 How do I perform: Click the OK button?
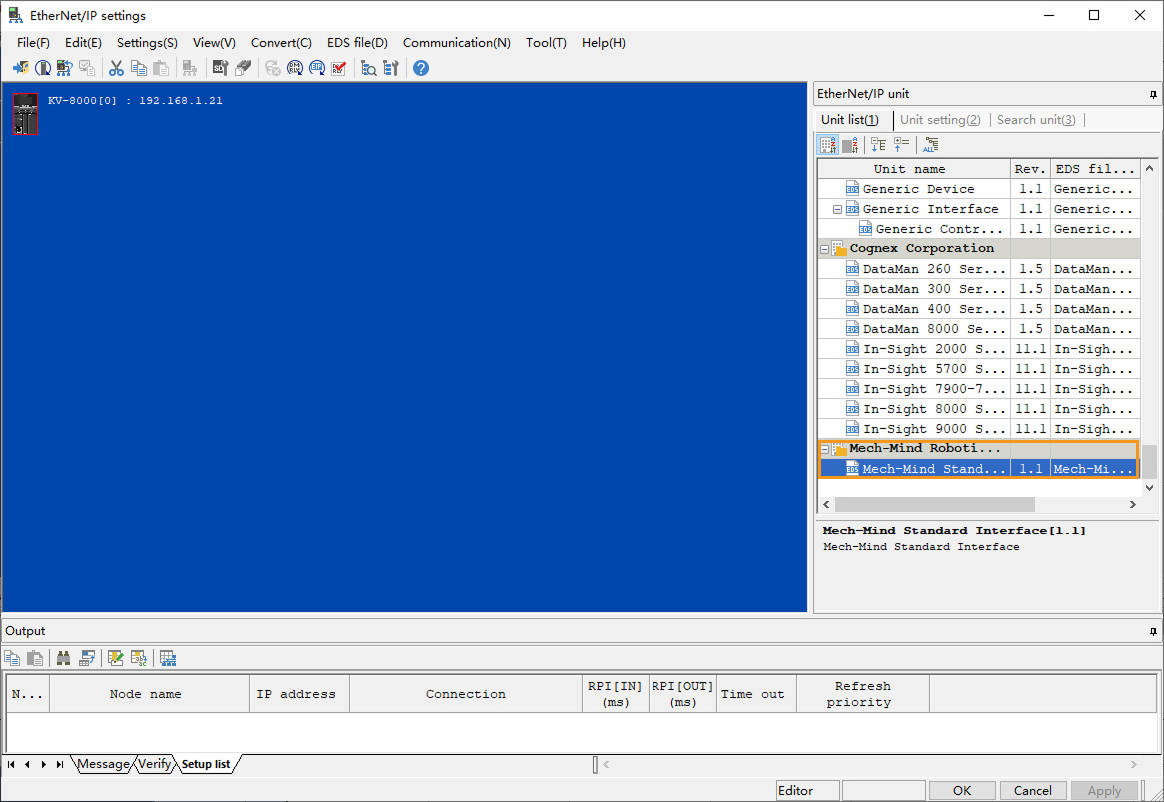point(961,790)
